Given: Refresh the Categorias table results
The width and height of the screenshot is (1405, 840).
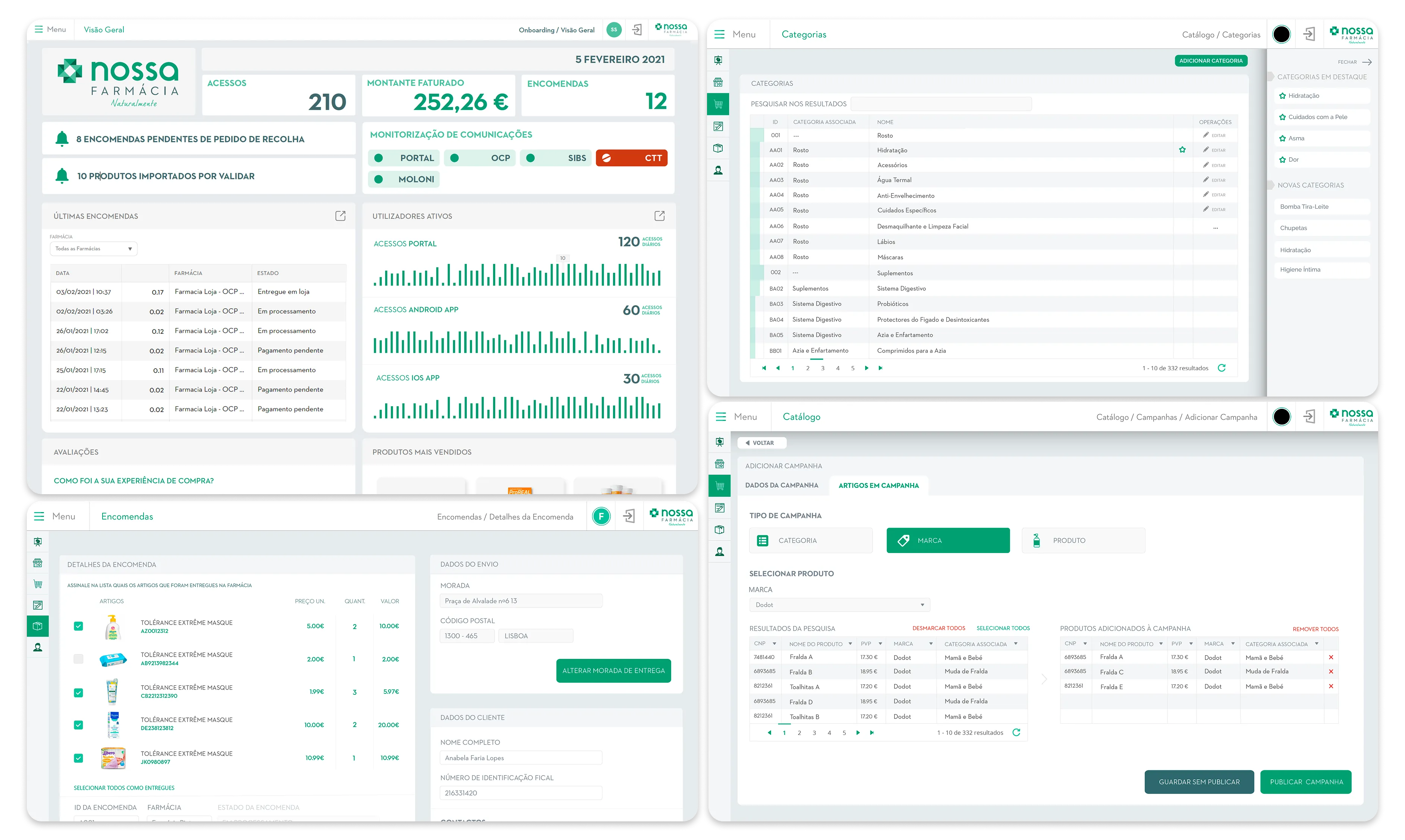Looking at the screenshot, I should (x=1222, y=368).
